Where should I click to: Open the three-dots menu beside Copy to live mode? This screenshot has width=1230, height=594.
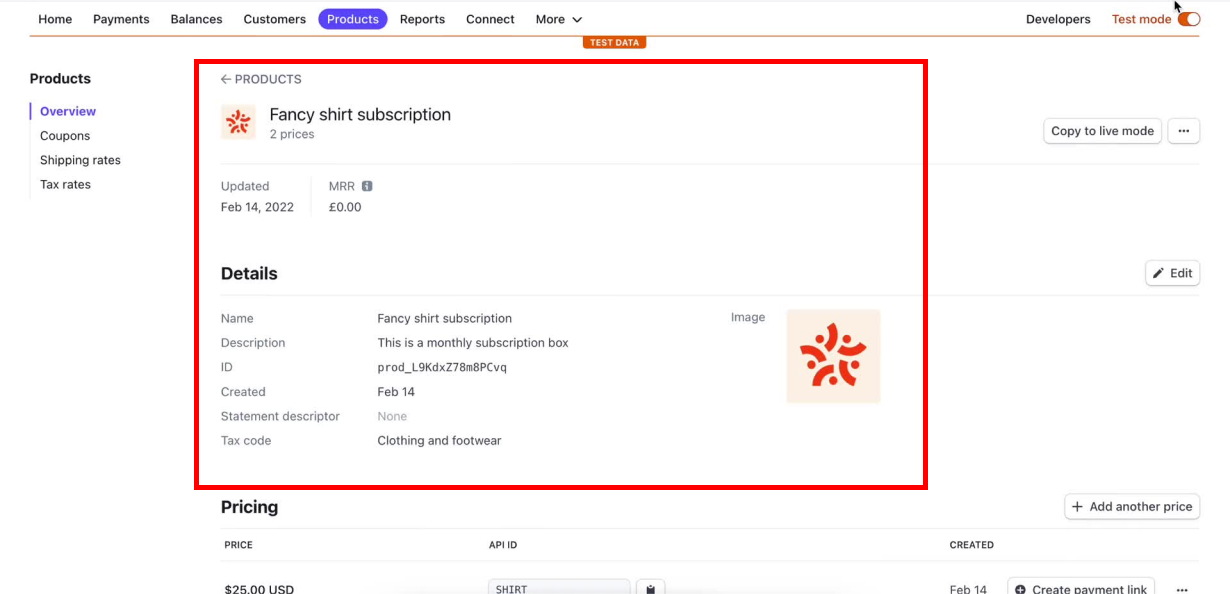pyautogui.click(x=1183, y=131)
